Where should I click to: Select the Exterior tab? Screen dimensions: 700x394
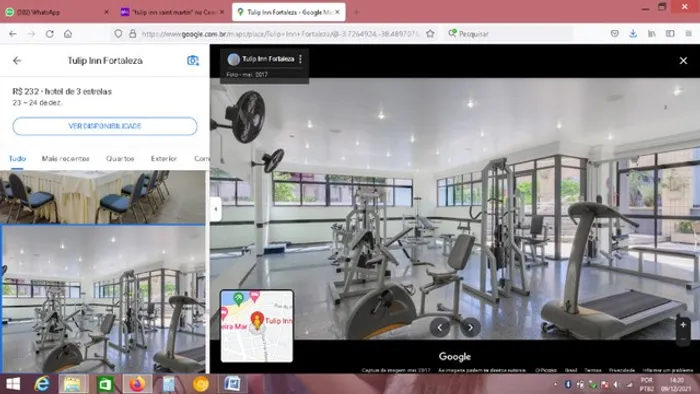(164, 158)
